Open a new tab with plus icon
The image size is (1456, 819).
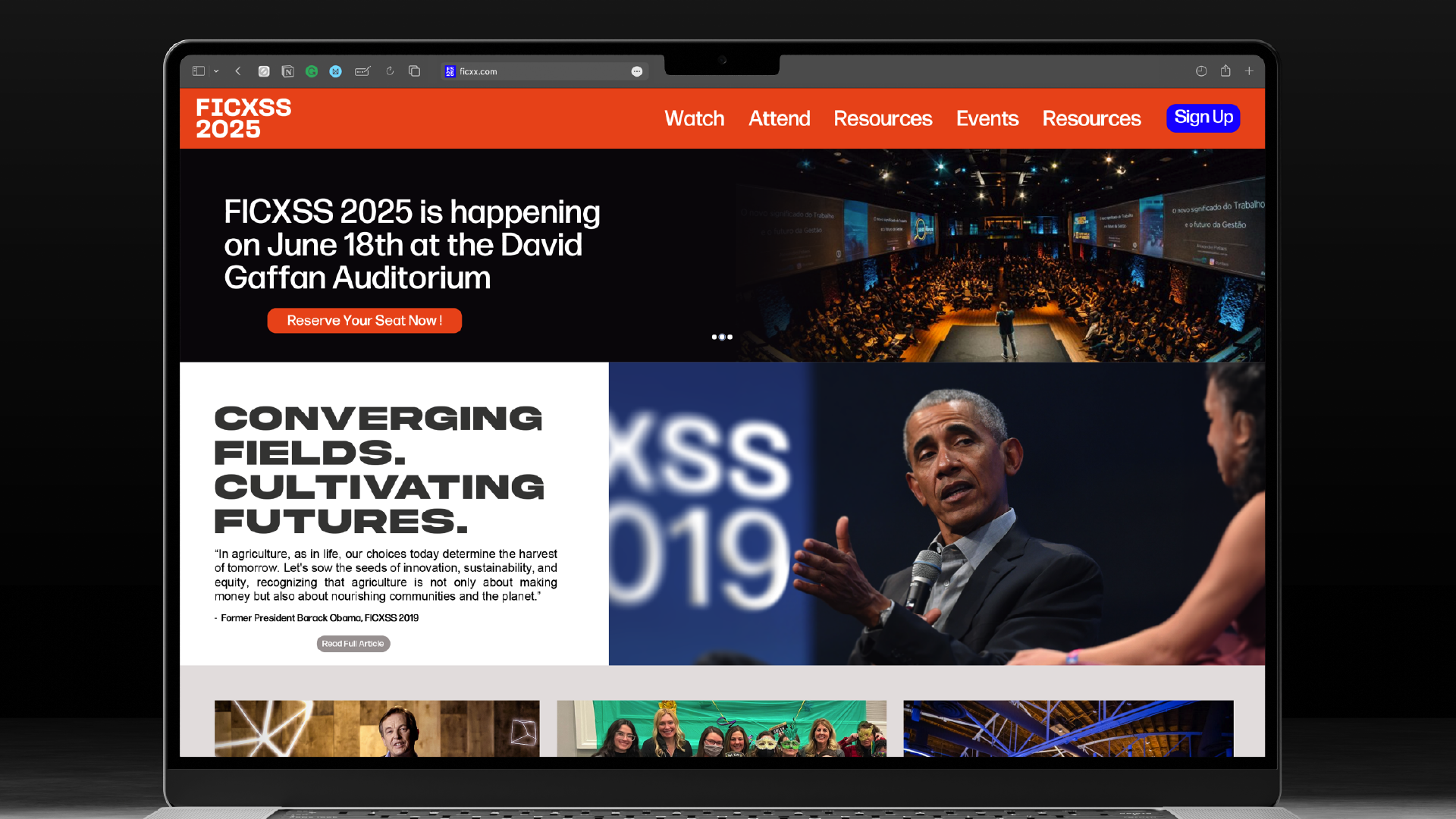click(x=1249, y=71)
